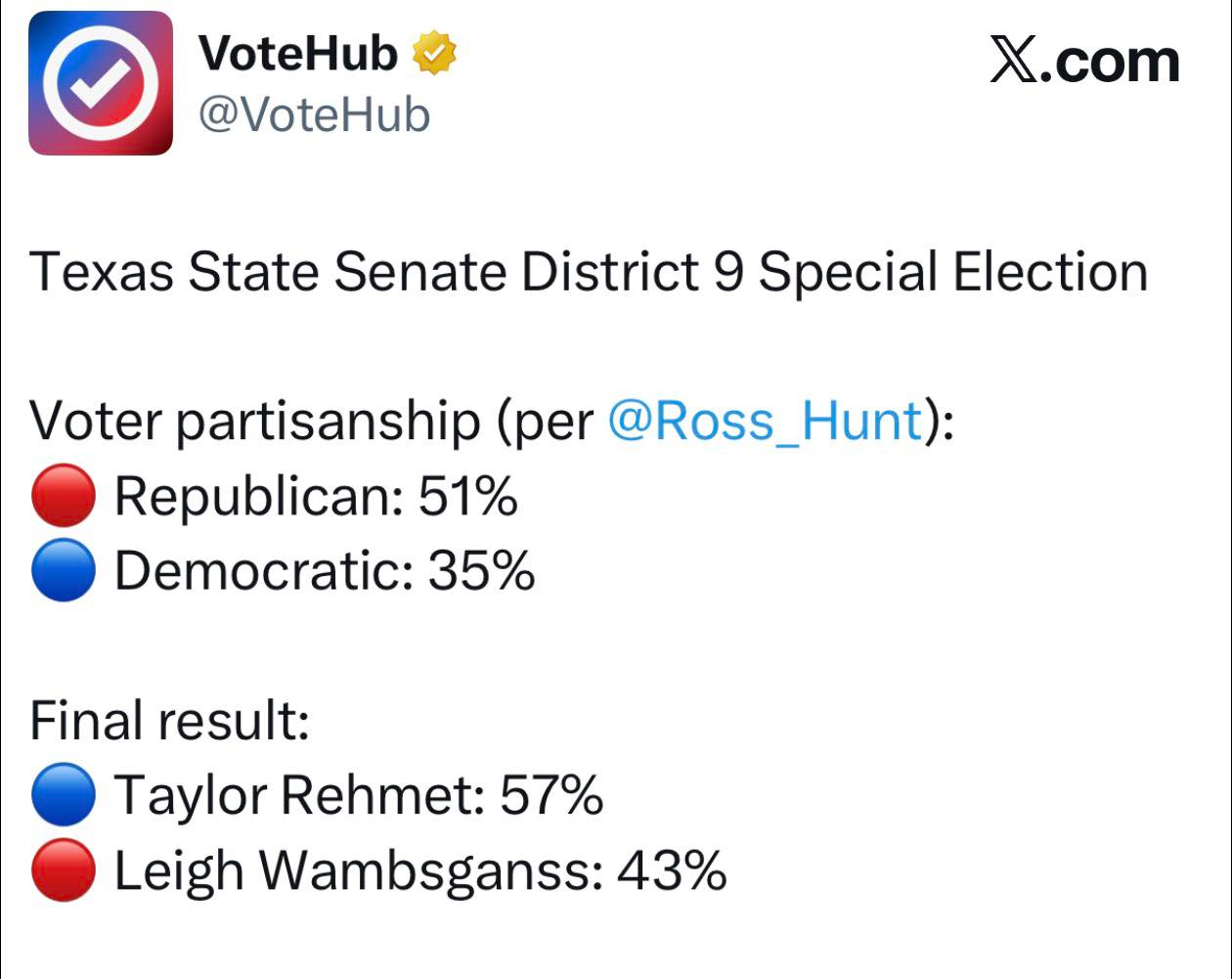This screenshot has height=979, width=1232.
Task: Click red circle next to Leigh Wambsganss
Action: pos(64,870)
